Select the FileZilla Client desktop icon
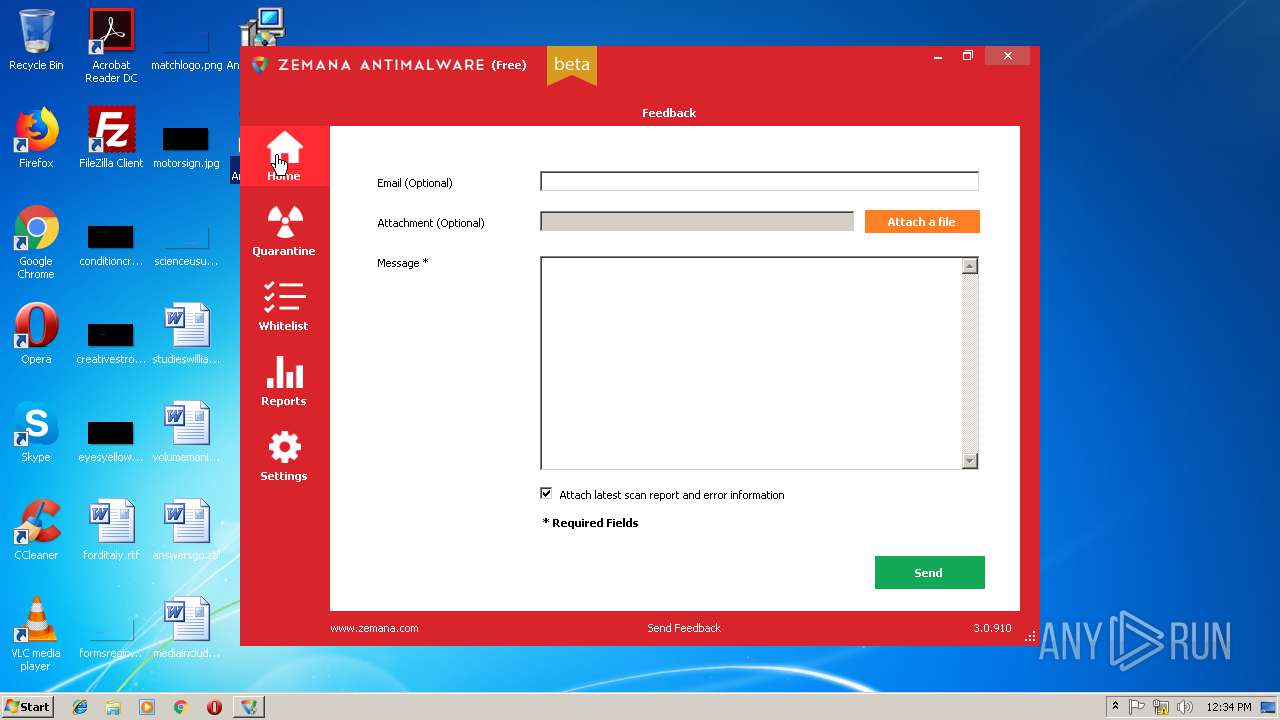This screenshot has width=1280, height=720. (x=111, y=138)
